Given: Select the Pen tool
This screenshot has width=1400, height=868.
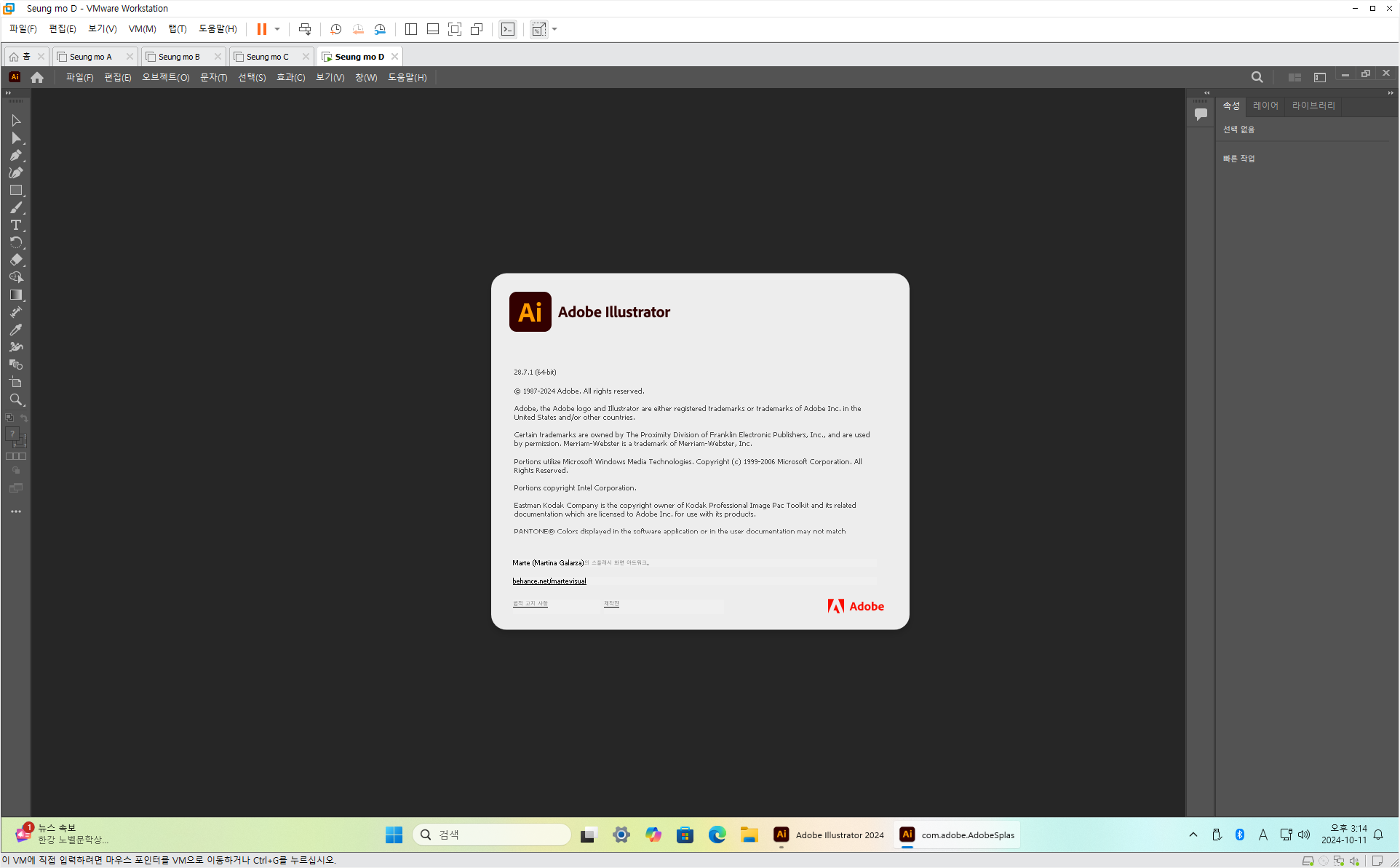Looking at the screenshot, I should tap(16, 155).
